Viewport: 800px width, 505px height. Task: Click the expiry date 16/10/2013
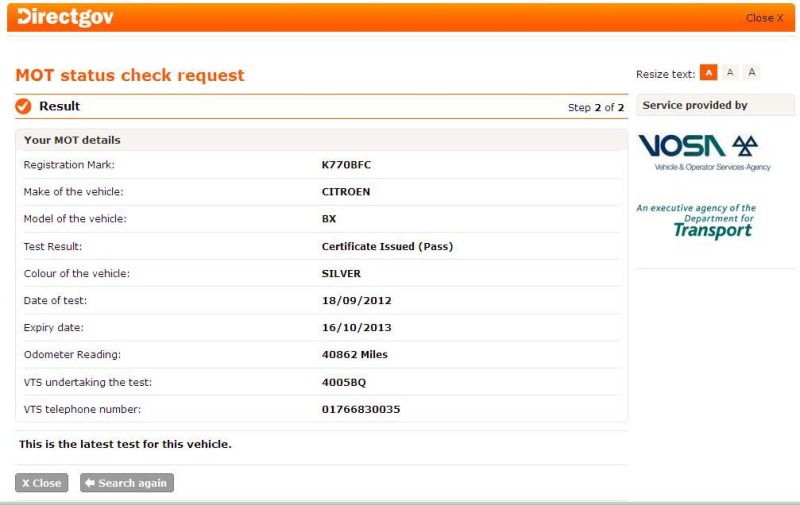[x=356, y=327]
